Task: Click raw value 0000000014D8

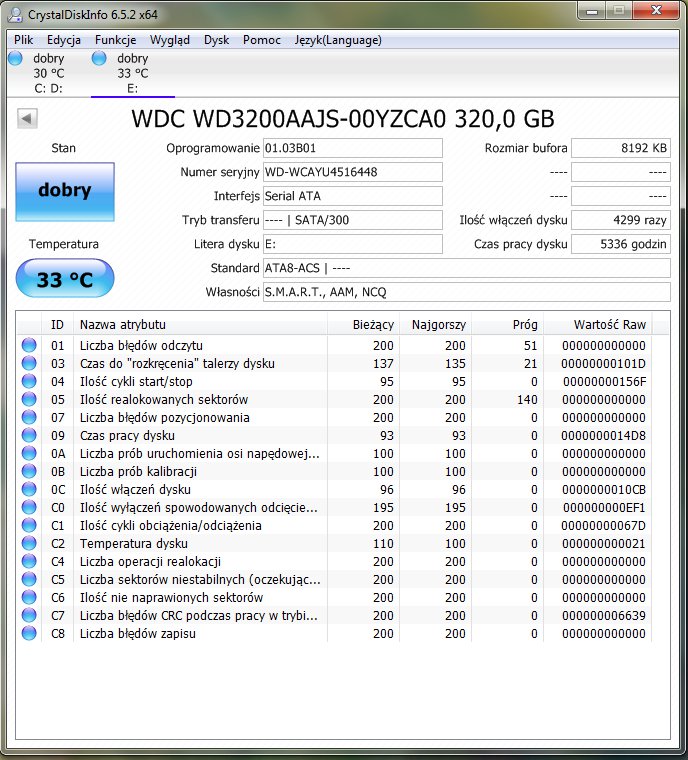Action: coord(604,436)
